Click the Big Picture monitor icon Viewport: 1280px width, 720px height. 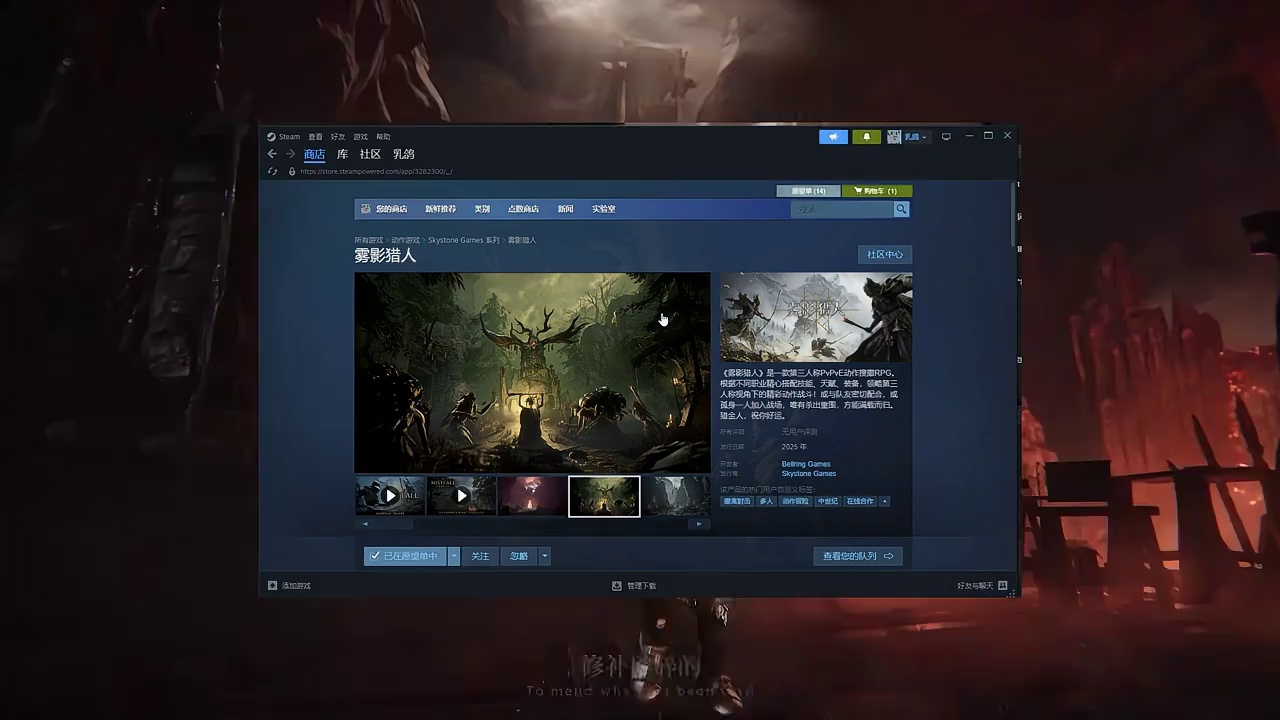click(x=946, y=137)
